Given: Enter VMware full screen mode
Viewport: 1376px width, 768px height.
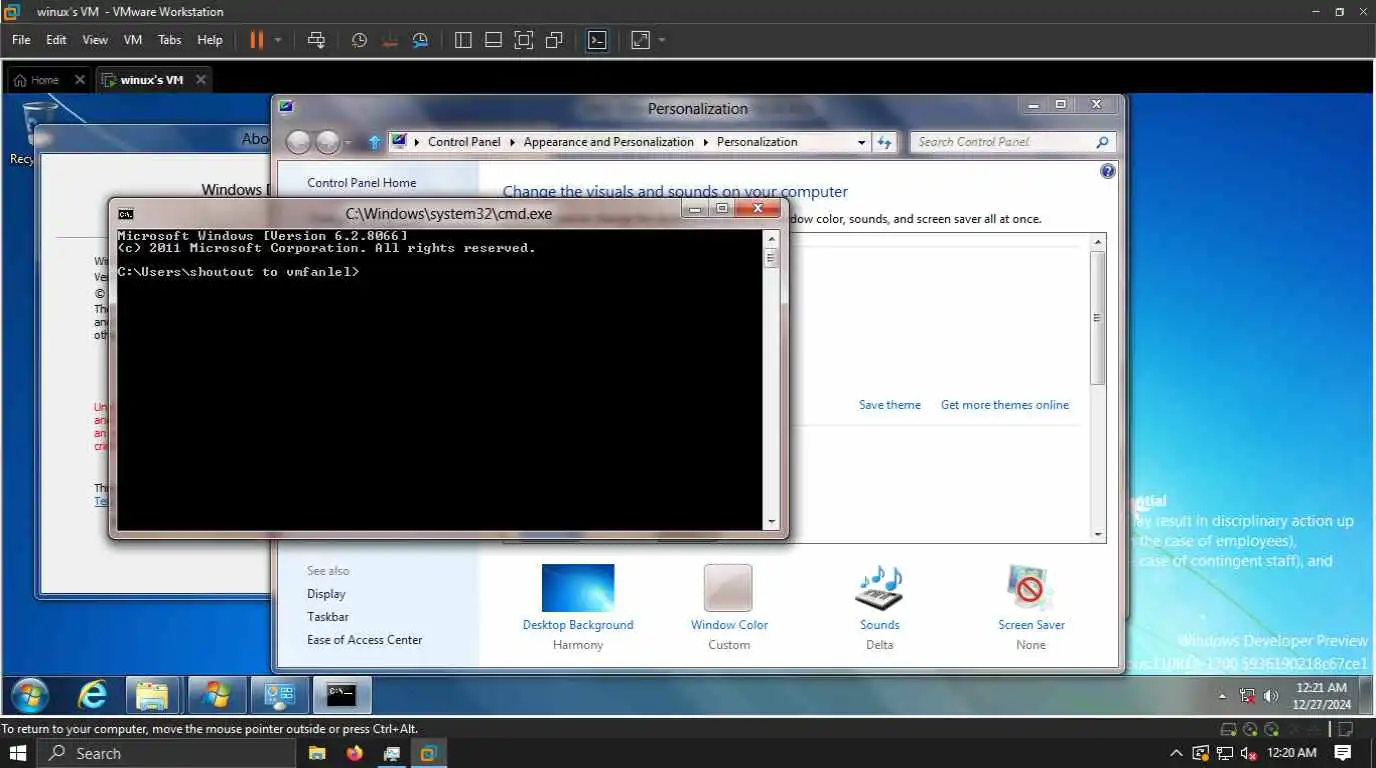Looking at the screenshot, I should point(523,40).
